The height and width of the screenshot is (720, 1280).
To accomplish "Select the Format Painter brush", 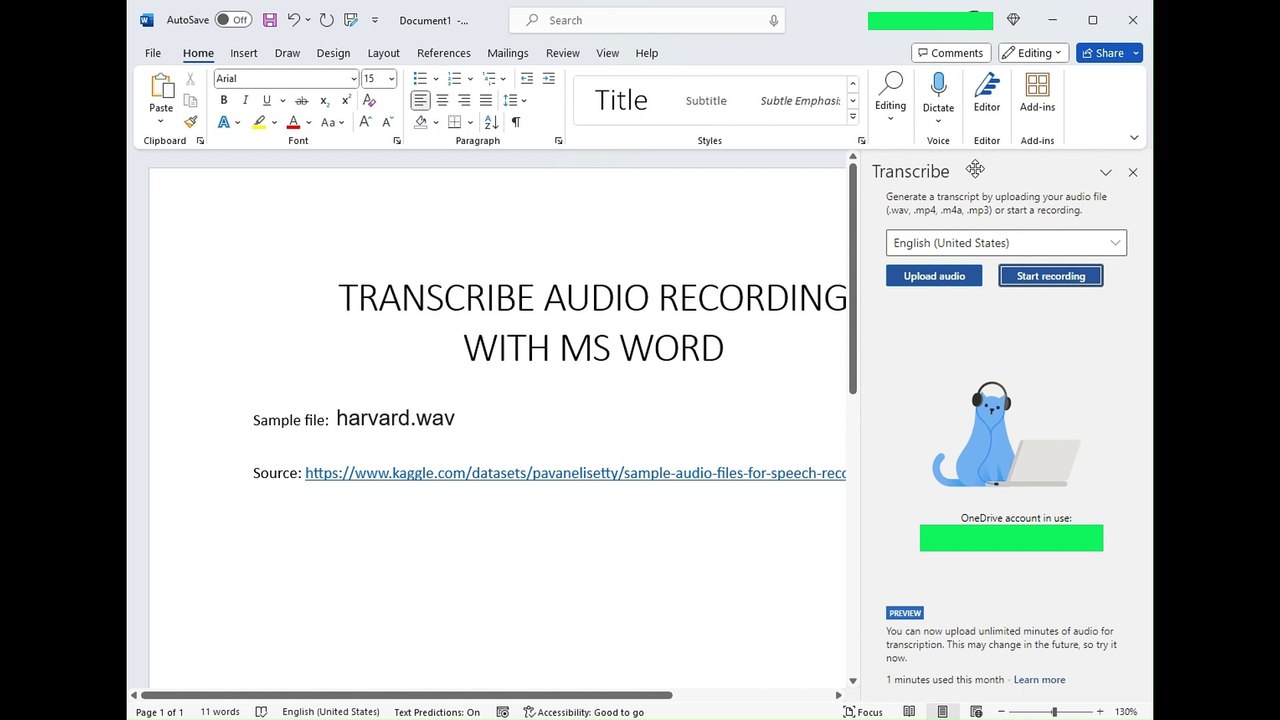I will tap(190, 122).
